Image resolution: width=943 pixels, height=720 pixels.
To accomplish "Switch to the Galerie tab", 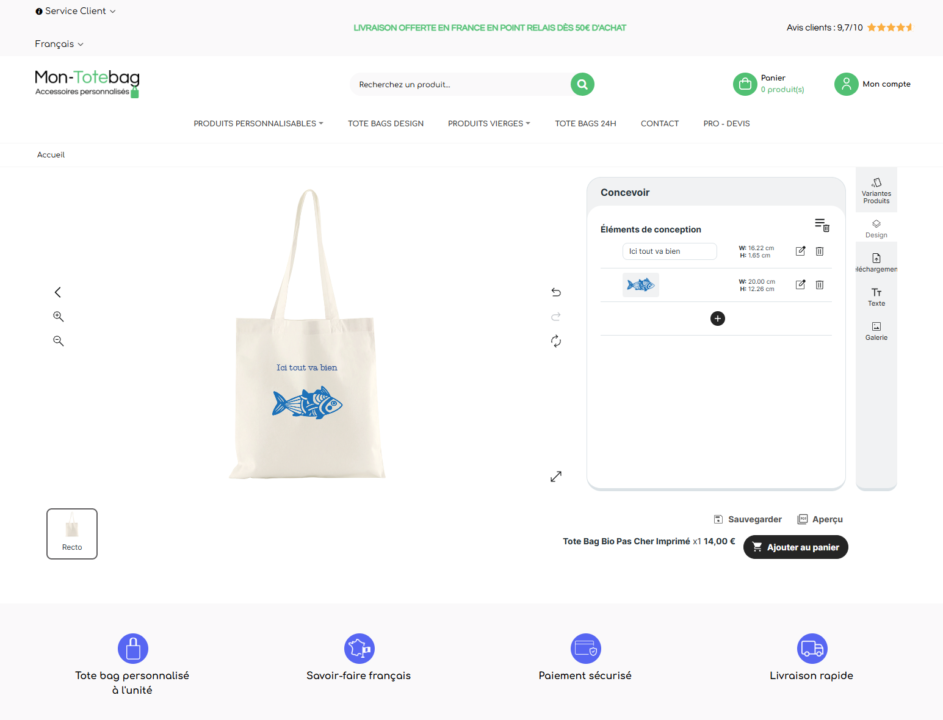I will [x=876, y=331].
